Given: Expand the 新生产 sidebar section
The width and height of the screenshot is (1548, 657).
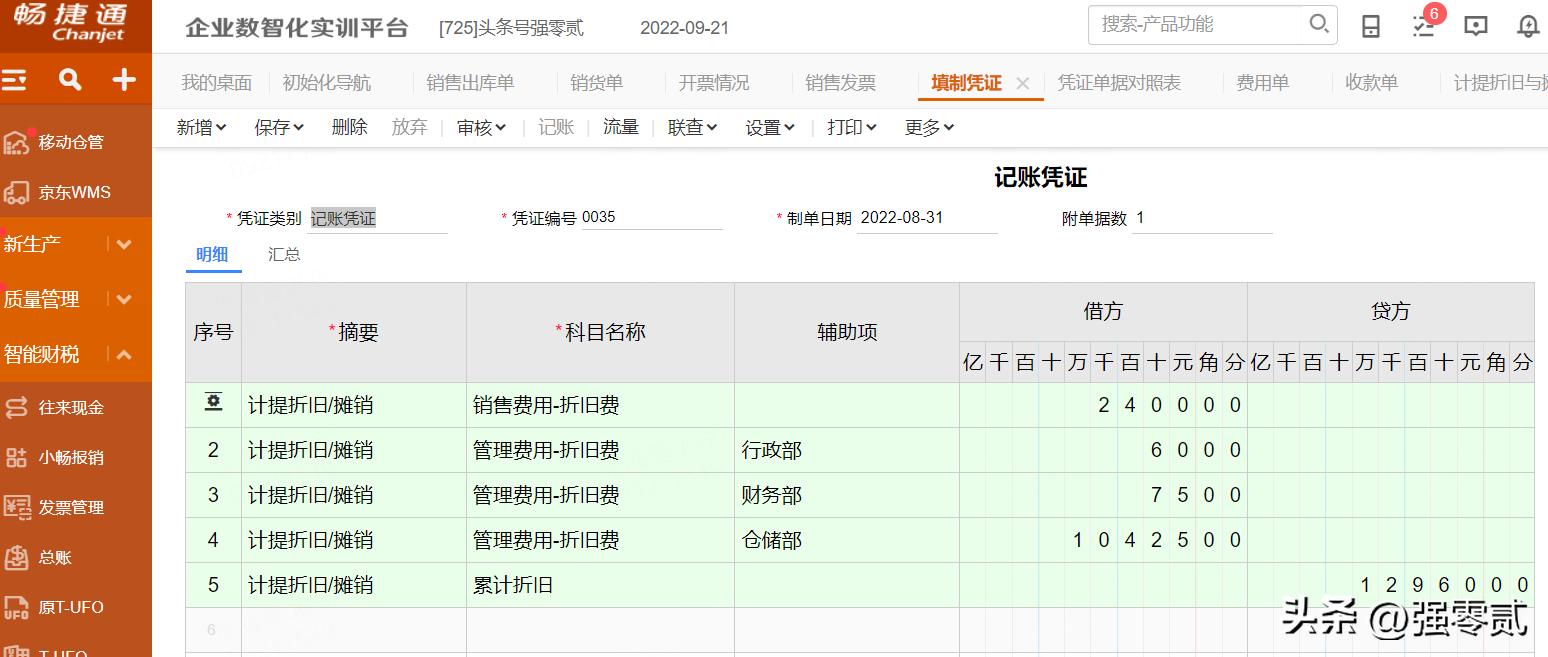Looking at the screenshot, I should tap(125, 243).
